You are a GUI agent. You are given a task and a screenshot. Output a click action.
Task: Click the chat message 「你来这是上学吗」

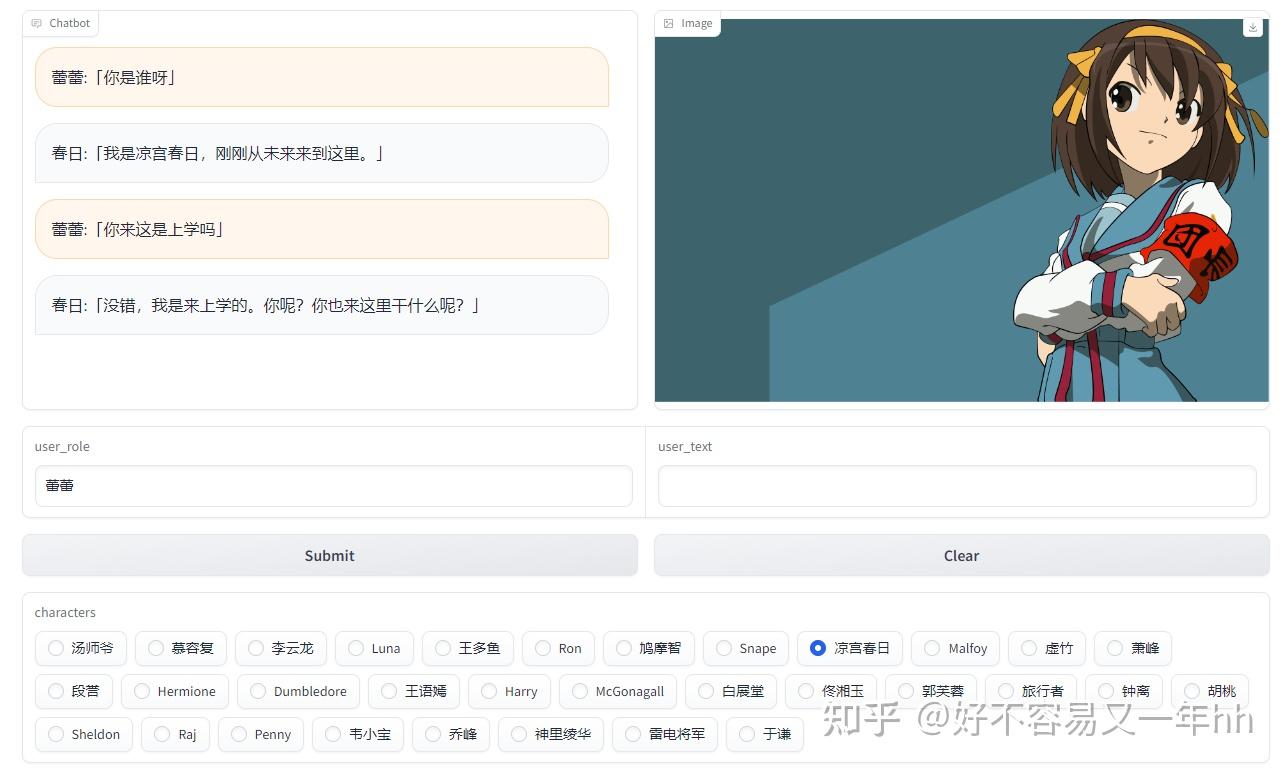[322, 229]
